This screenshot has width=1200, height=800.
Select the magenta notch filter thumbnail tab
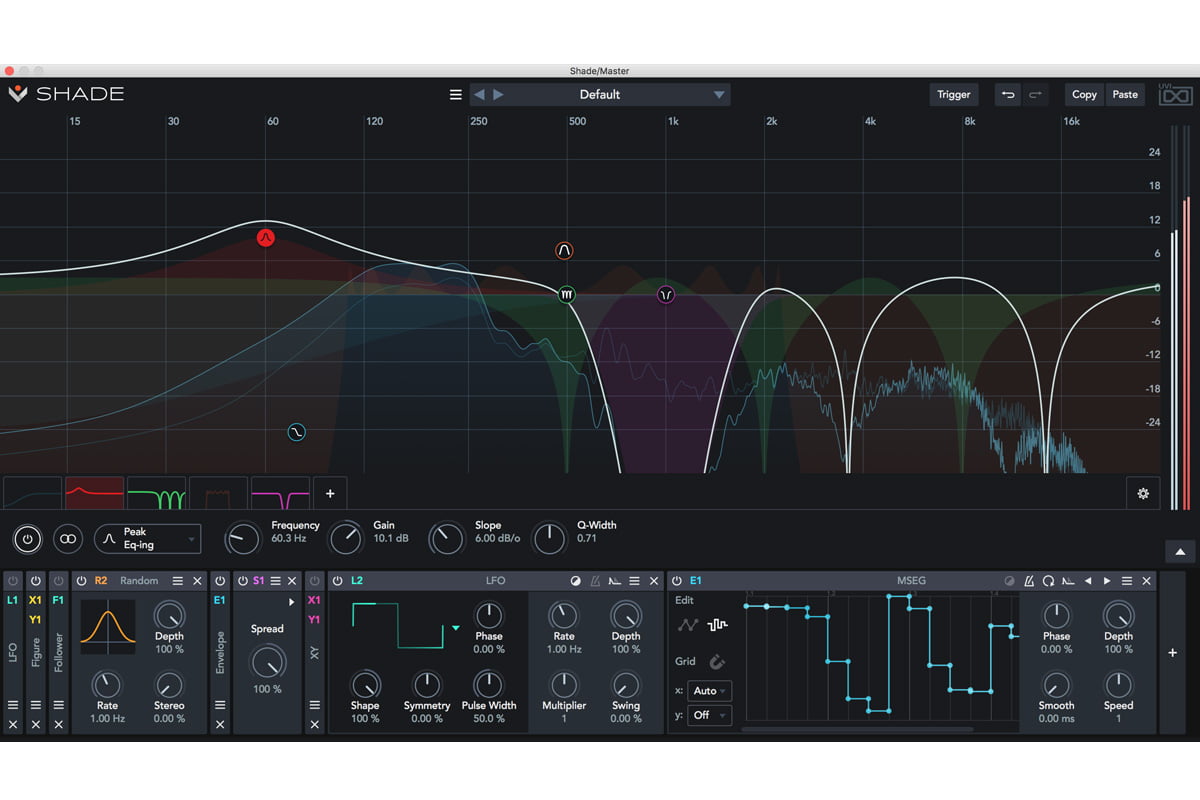(x=280, y=493)
